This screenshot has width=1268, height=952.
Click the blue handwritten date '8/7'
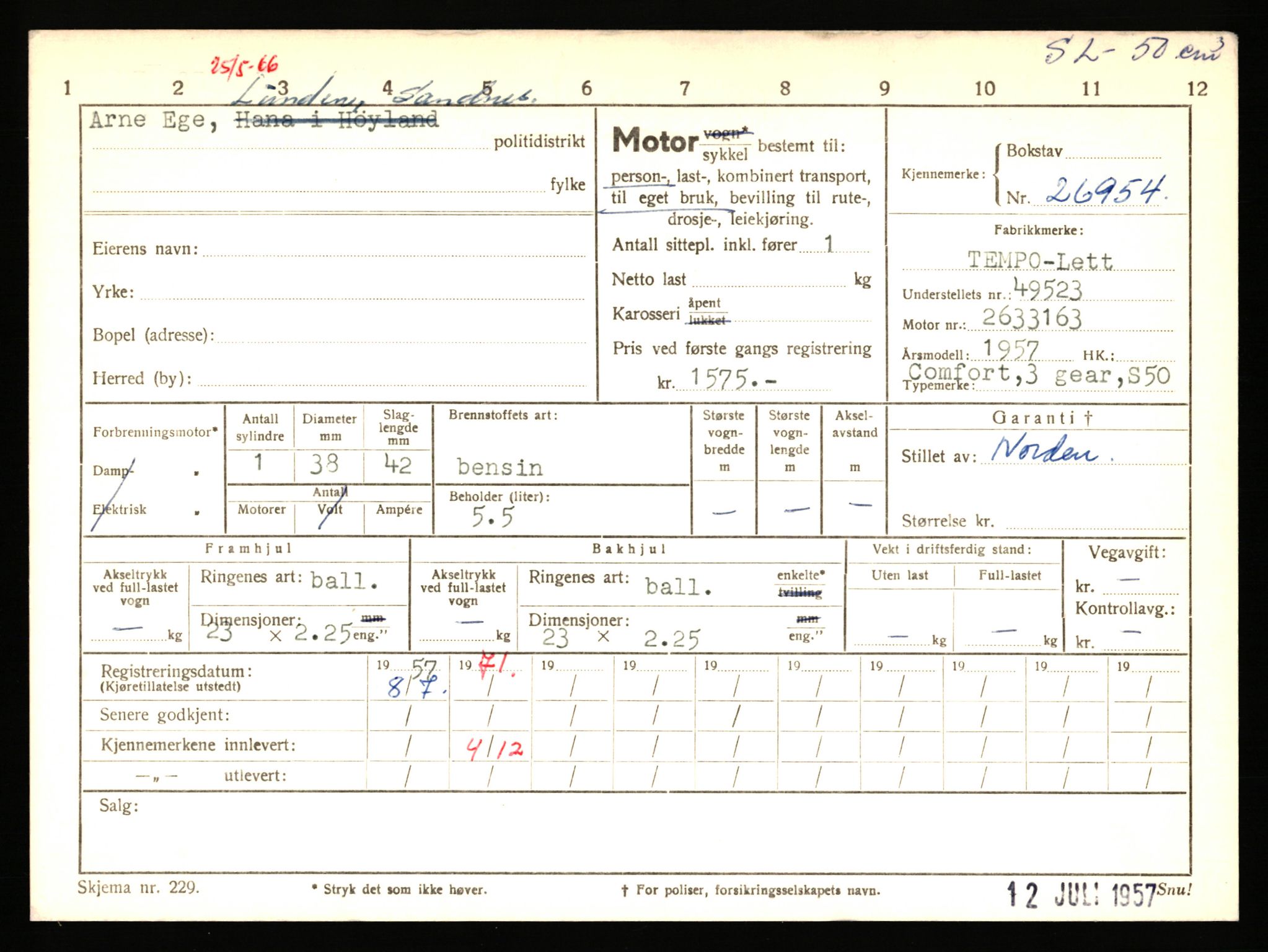point(416,687)
